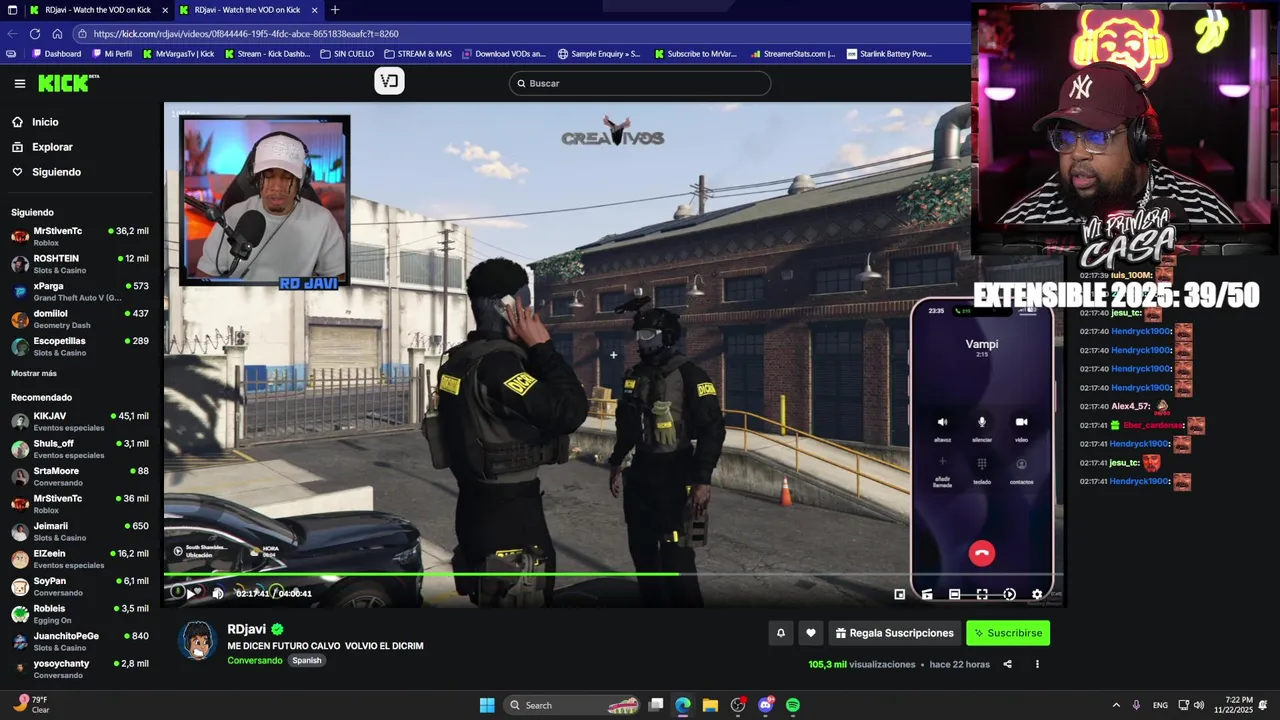Click the notification bell for RDjavi
The width and height of the screenshot is (1280, 720).
tap(781, 633)
